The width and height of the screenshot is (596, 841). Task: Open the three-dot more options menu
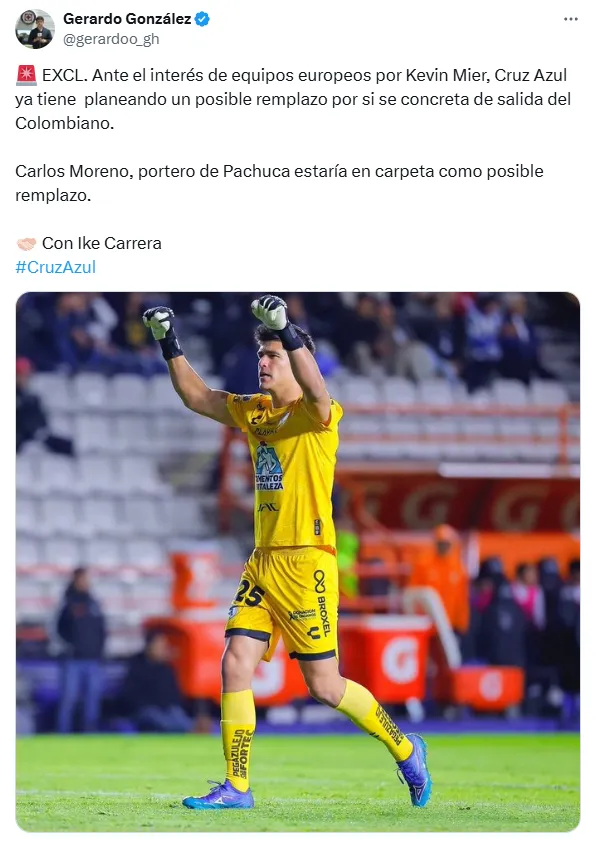click(570, 19)
